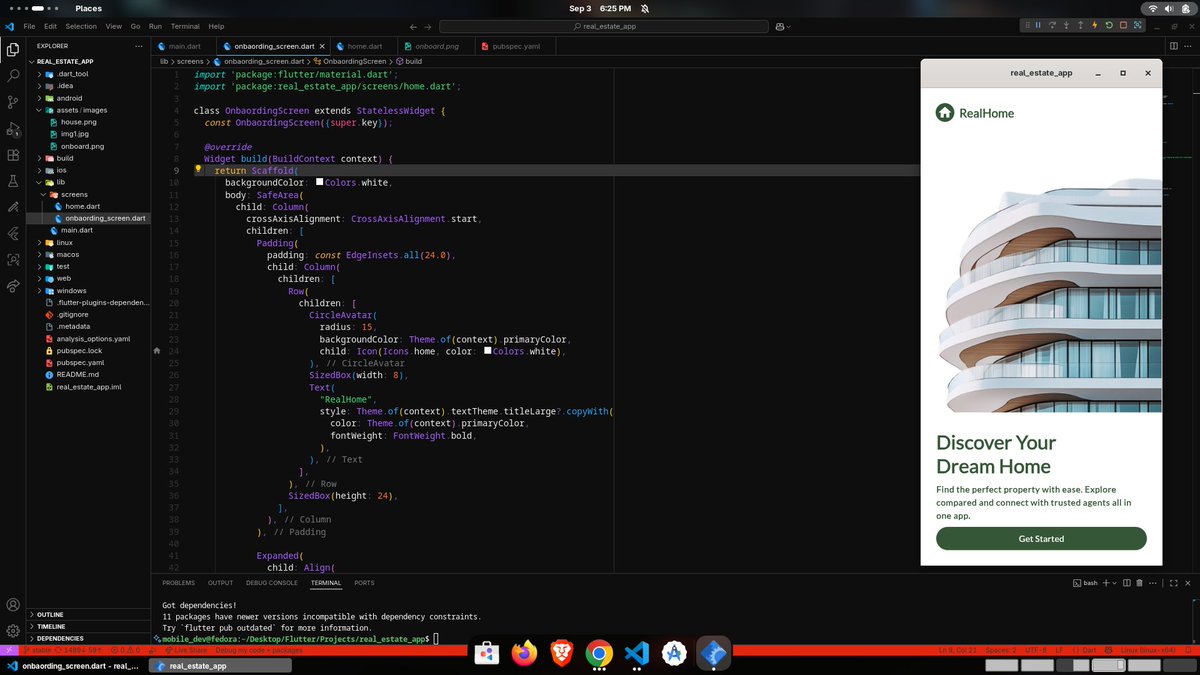Pause the debug session
1200x675 pixels.
(1038, 25)
